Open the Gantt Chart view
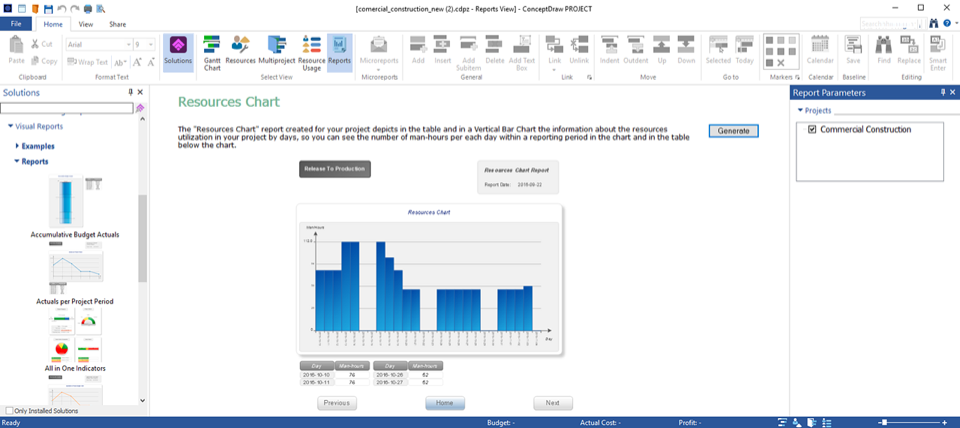960x428 pixels. 212,52
